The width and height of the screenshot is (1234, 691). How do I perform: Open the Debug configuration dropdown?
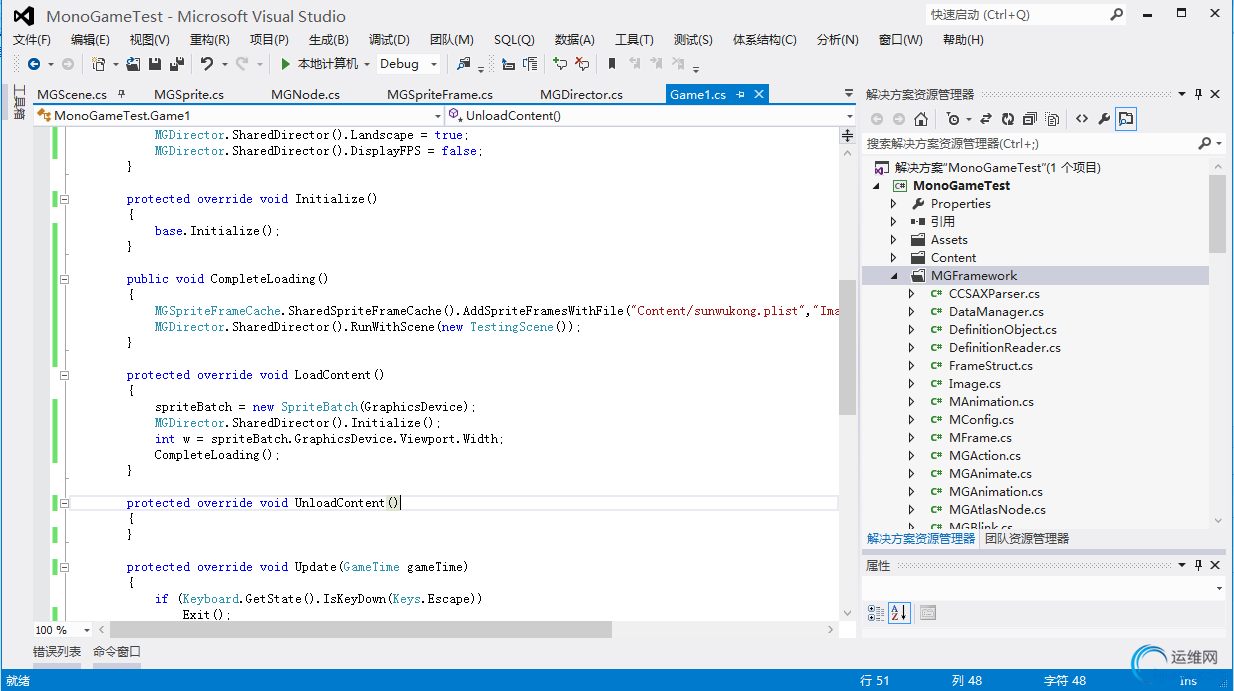pyautogui.click(x=434, y=64)
